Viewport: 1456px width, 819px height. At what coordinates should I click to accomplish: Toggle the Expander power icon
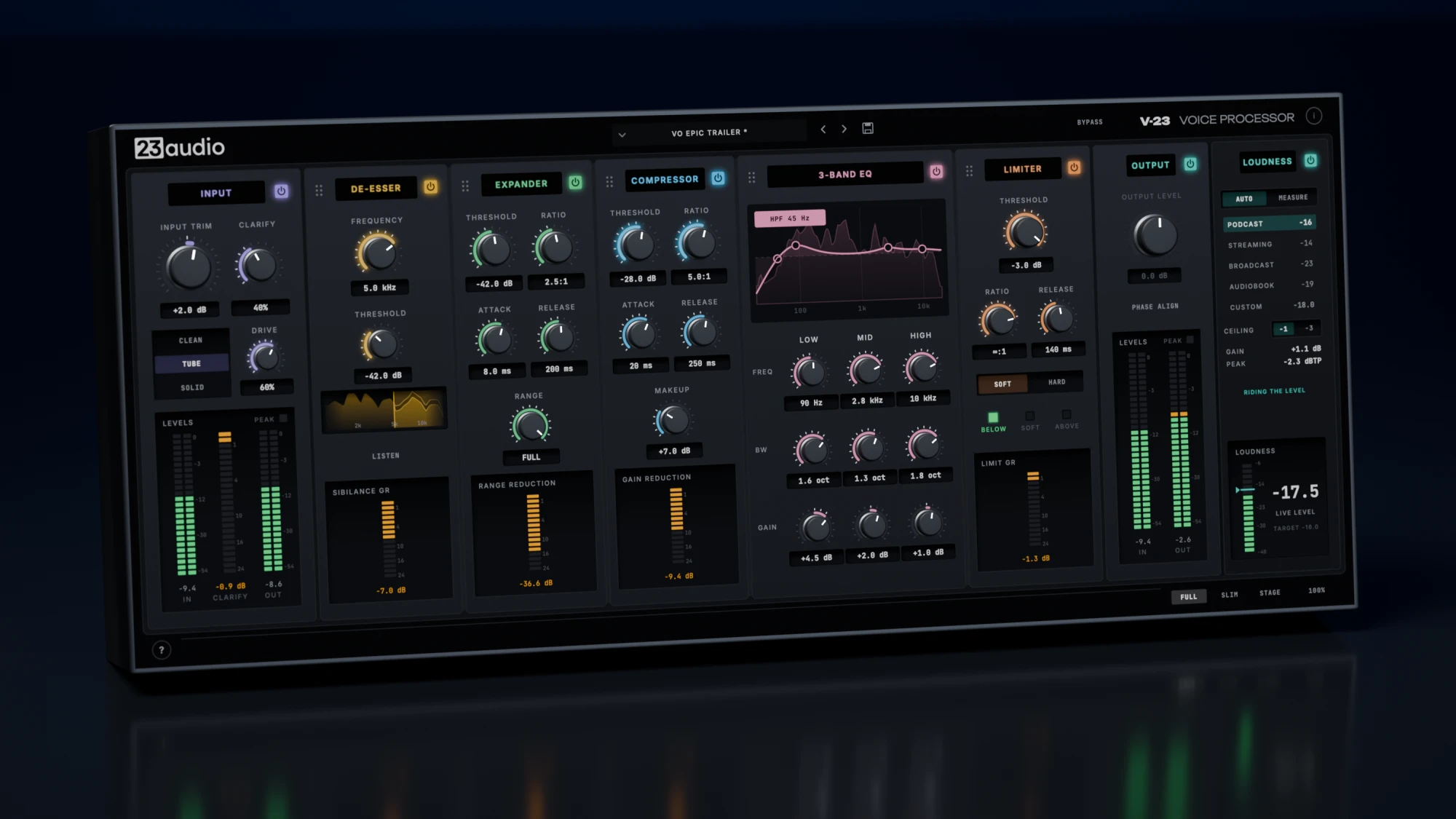tap(575, 182)
